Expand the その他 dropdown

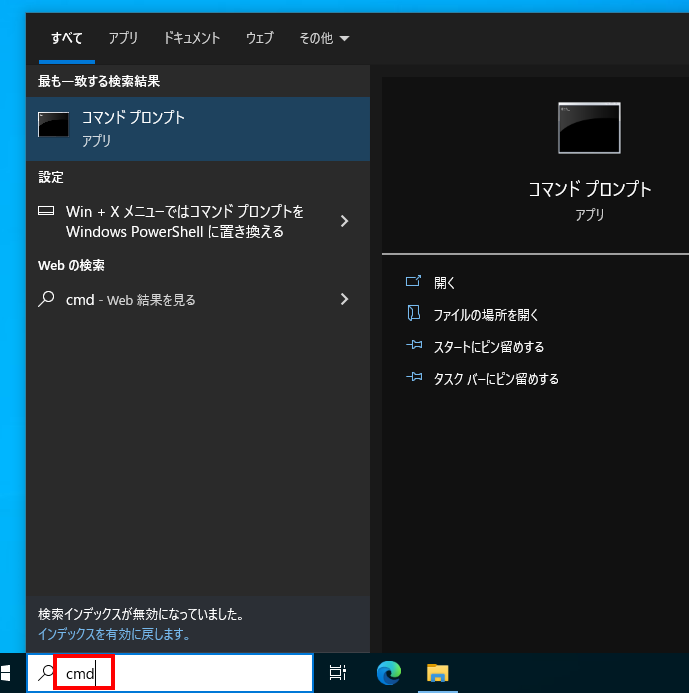(x=324, y=38)
